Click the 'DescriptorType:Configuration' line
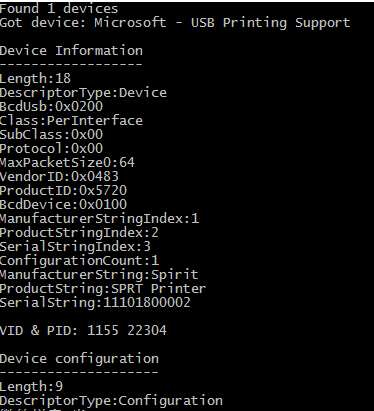Image resolution: width=374 pixels, height=411 pixels. [x=111, y=401]
